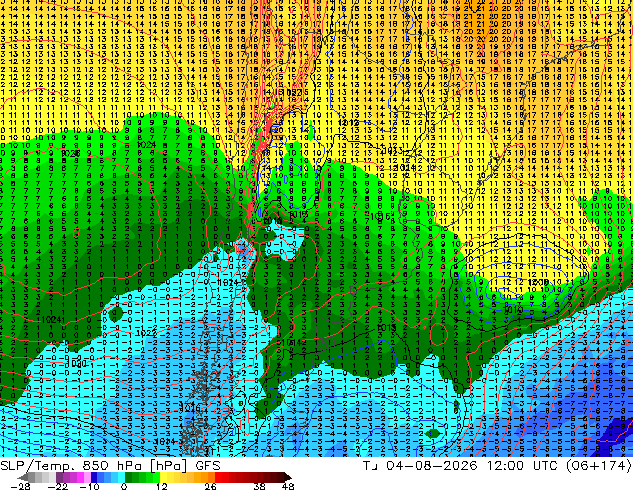
Task: Pick the bright yellow legend swatch
Action: [163, 477]
